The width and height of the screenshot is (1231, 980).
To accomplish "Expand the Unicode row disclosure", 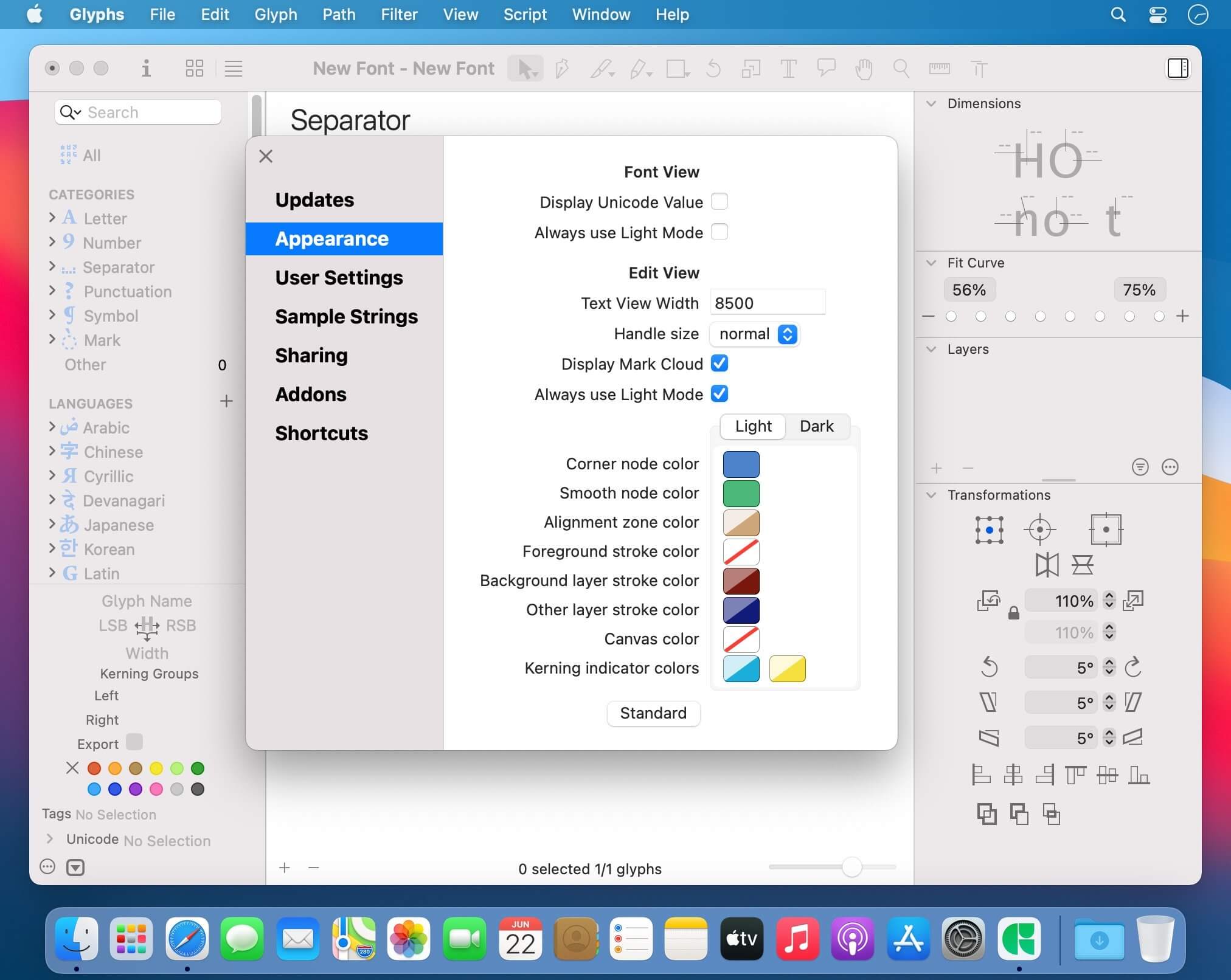I will pyautogui.click(x=50, y=839).
